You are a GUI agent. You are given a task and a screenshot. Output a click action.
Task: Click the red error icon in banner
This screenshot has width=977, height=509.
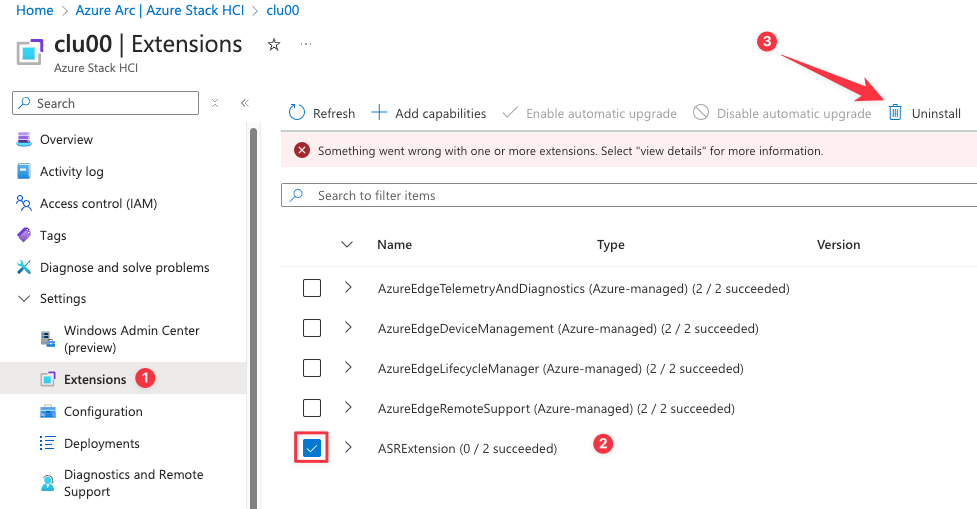tap(302, 150)
